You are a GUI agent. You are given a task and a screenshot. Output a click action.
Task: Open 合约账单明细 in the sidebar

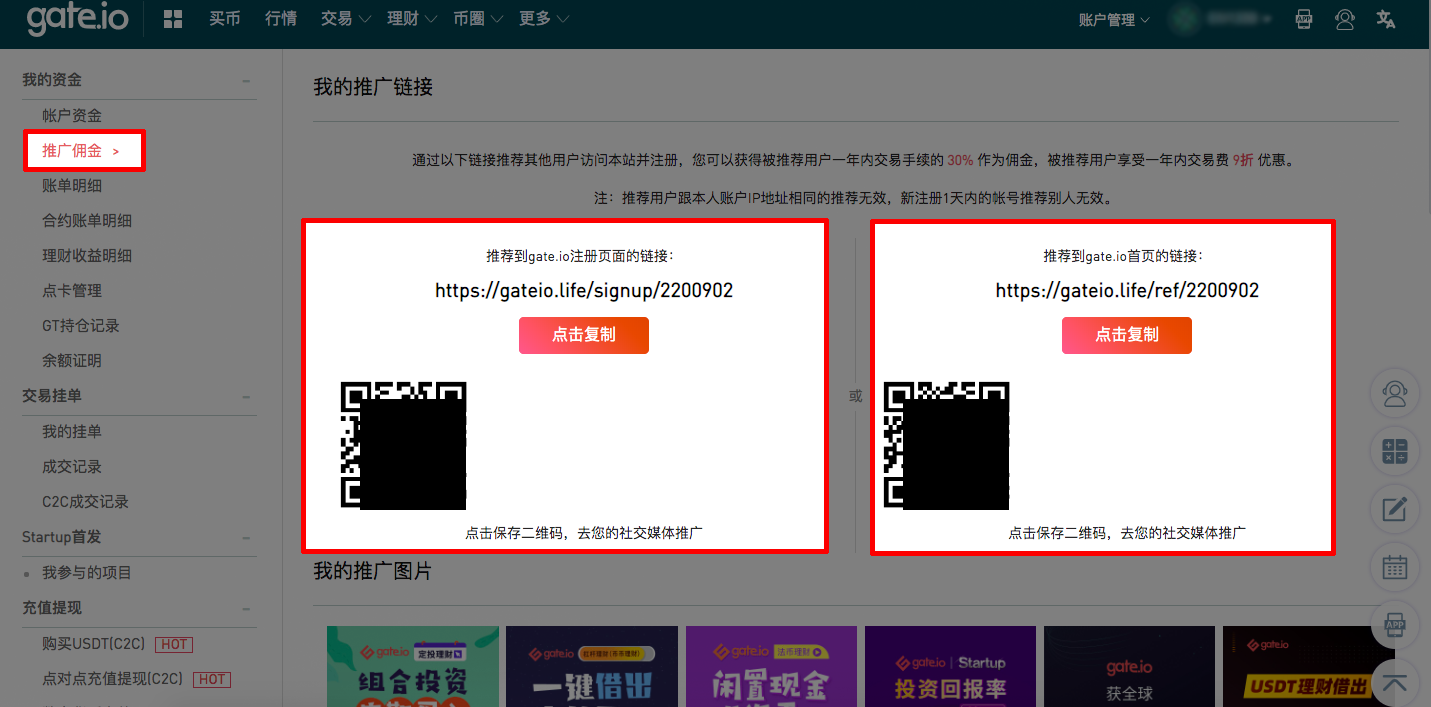coord(87,221)
